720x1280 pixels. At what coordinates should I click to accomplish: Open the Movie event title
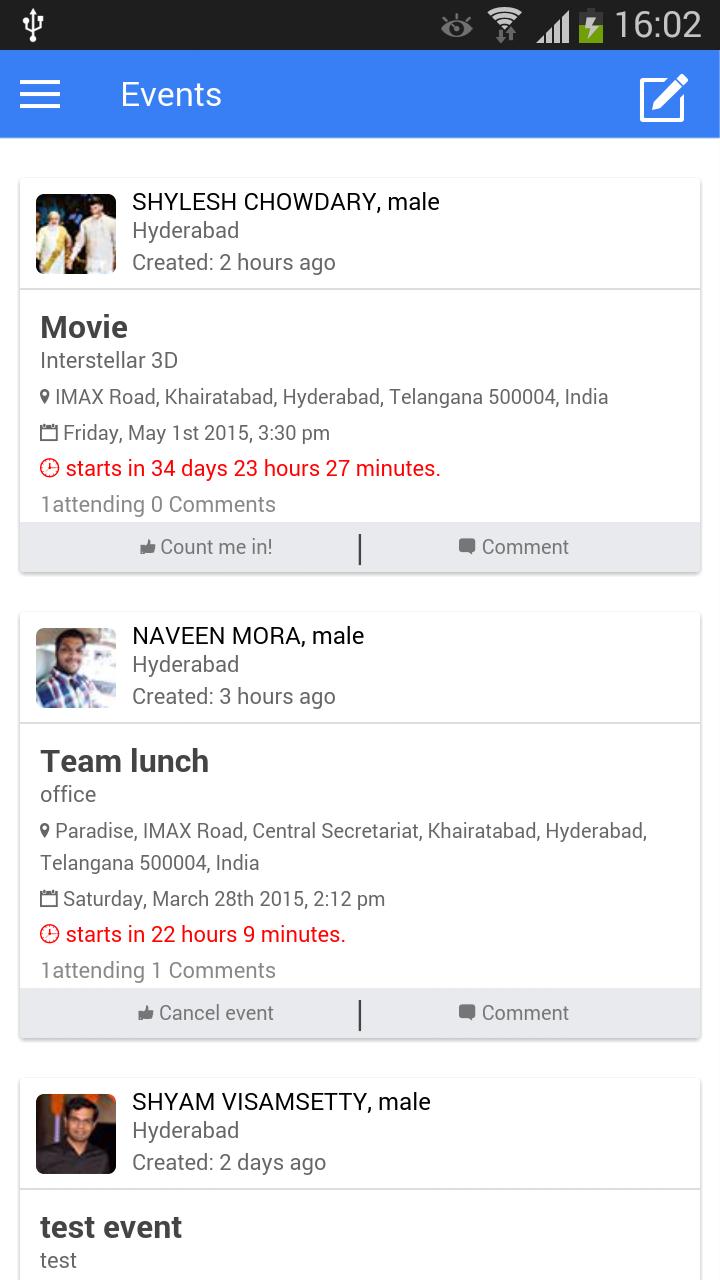tap(84, 327)
